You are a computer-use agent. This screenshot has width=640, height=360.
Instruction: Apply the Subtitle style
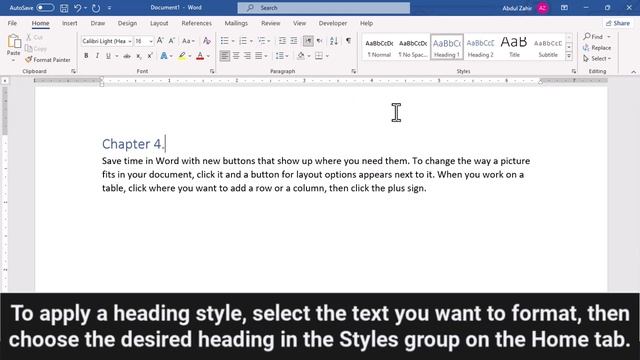(x=548, y=47)
